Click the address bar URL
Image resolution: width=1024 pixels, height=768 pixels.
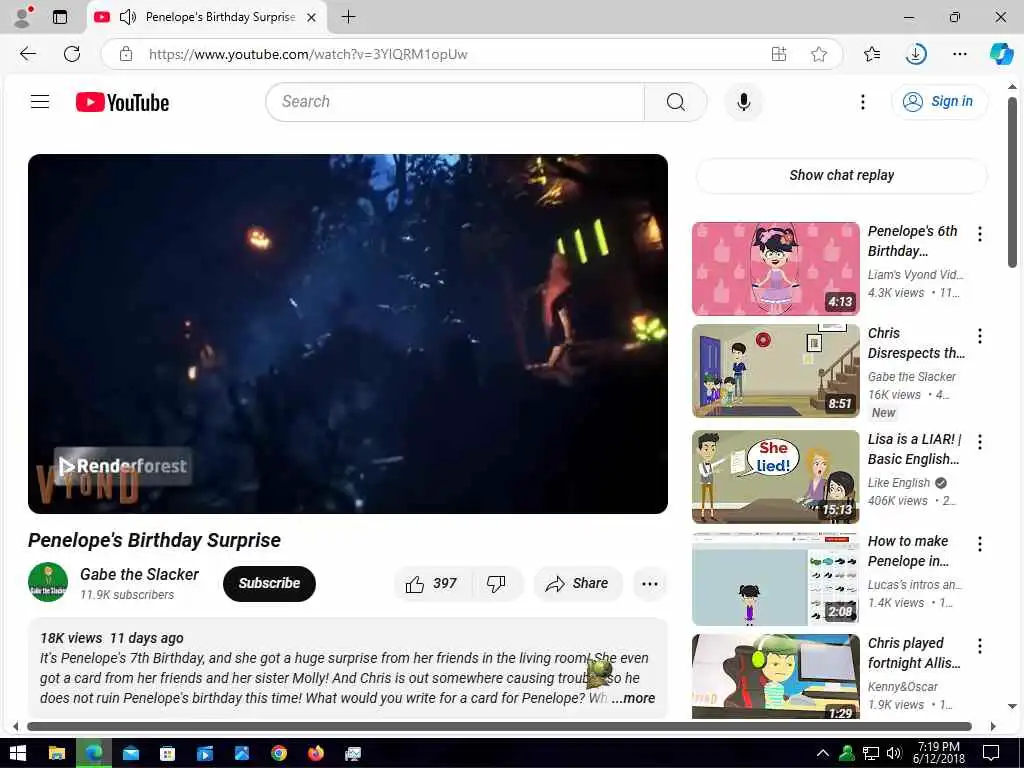308,54
